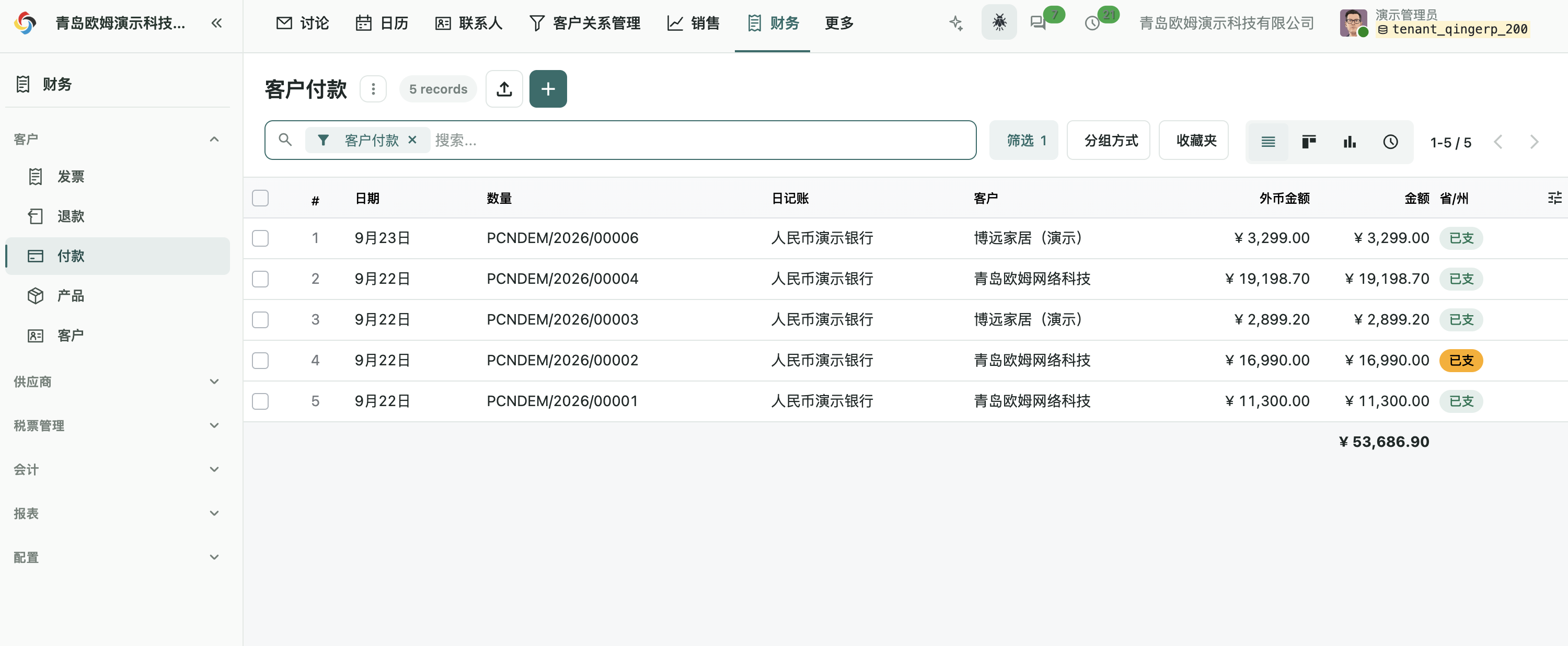This screenshot has width=1568, height=646.
Task: Check the row for PCNDEM/2026/00002
Action: (x=260, y=361)
